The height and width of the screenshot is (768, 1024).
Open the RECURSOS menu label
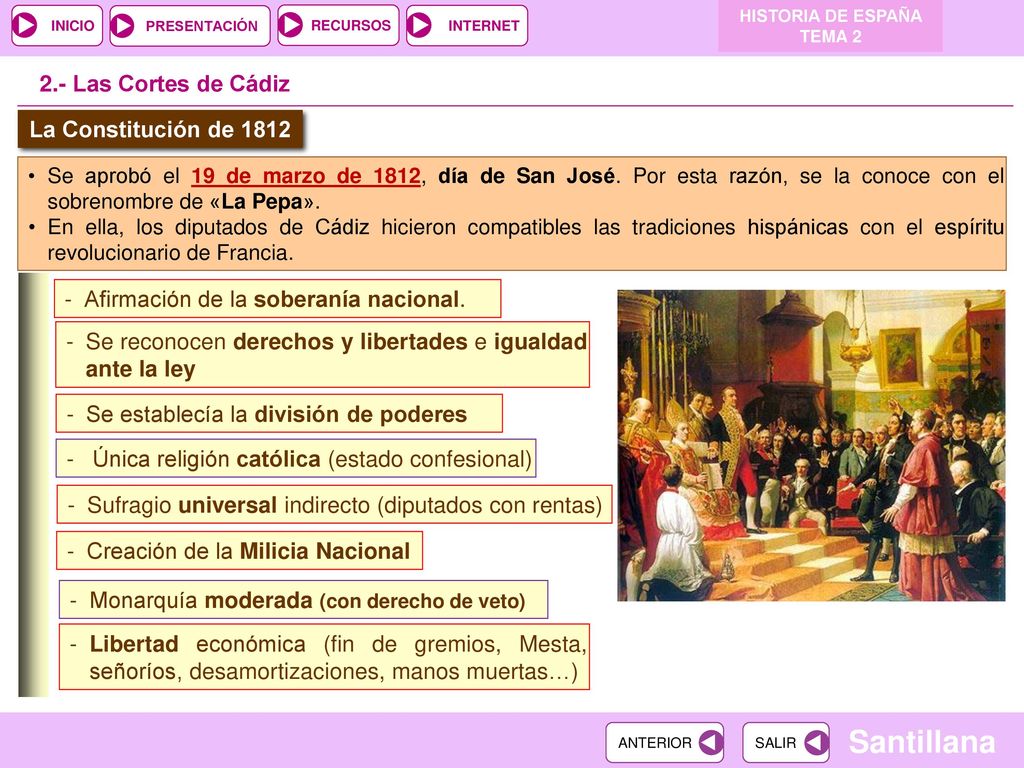[351, 25]
